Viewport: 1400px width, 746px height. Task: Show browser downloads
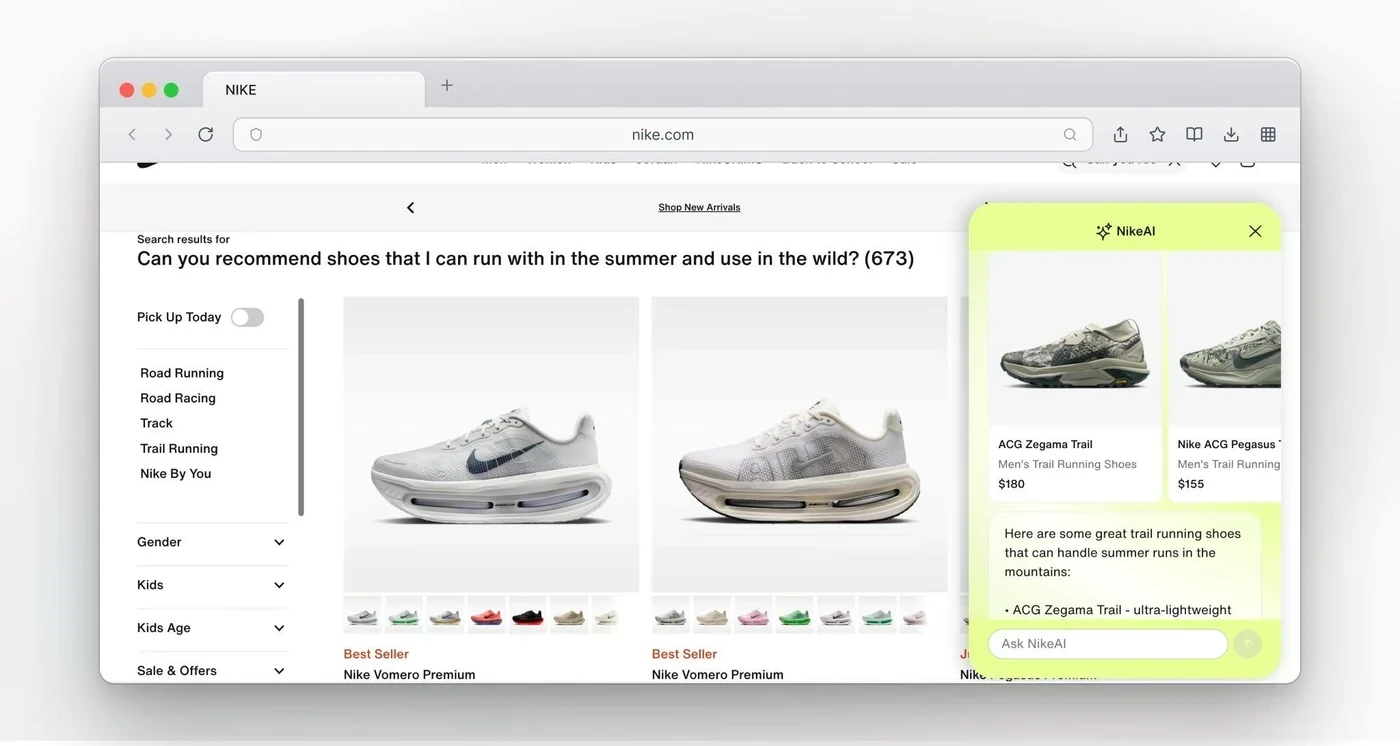click(x=1231, y=134)
